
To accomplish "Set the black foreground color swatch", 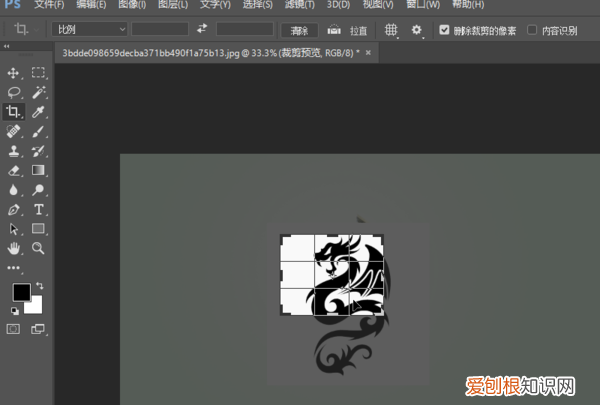I will 21,292.
